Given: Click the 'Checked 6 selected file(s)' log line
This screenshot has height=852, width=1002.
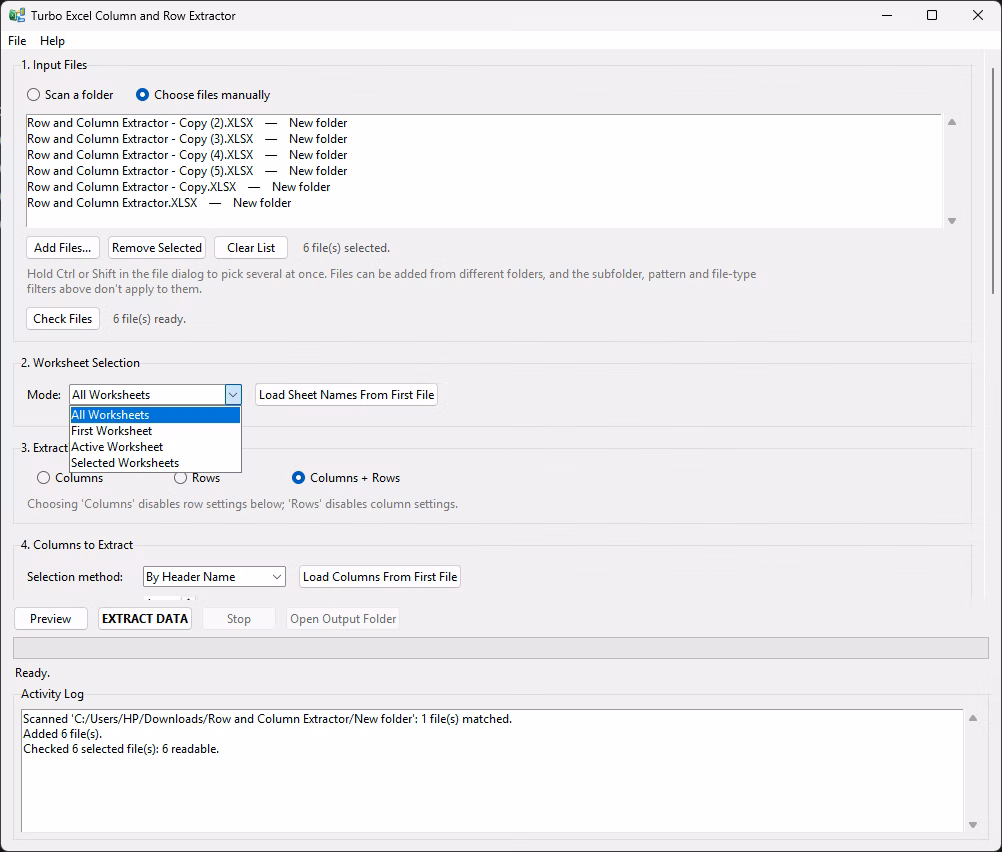Looking at the screenshot, I should (121, 749).
